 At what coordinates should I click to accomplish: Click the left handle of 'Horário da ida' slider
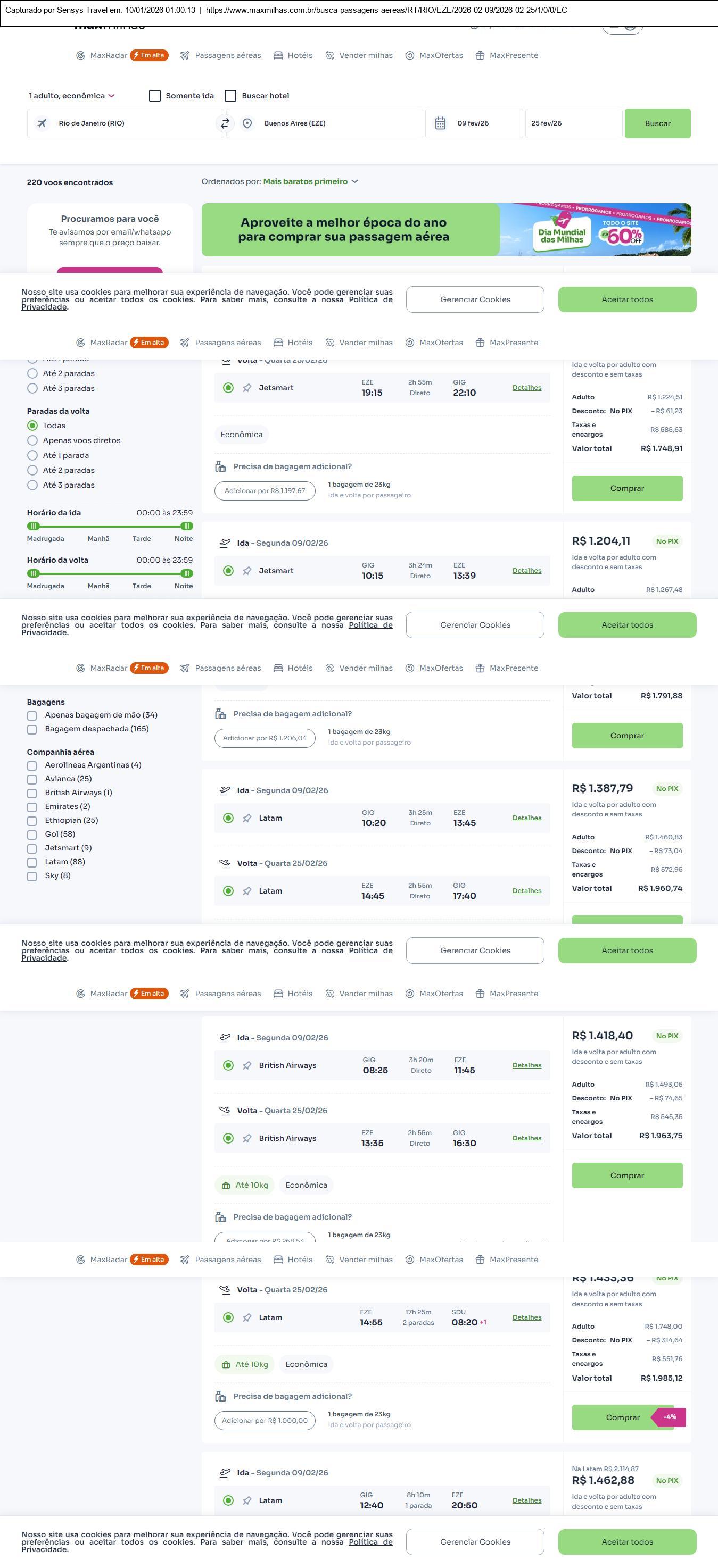coord(34,526)
